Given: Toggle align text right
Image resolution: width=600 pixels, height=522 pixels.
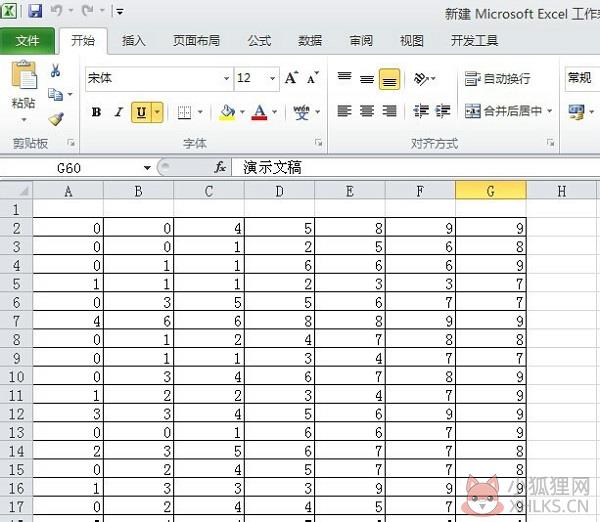Looking at the screenshot, I should [390, 111].
